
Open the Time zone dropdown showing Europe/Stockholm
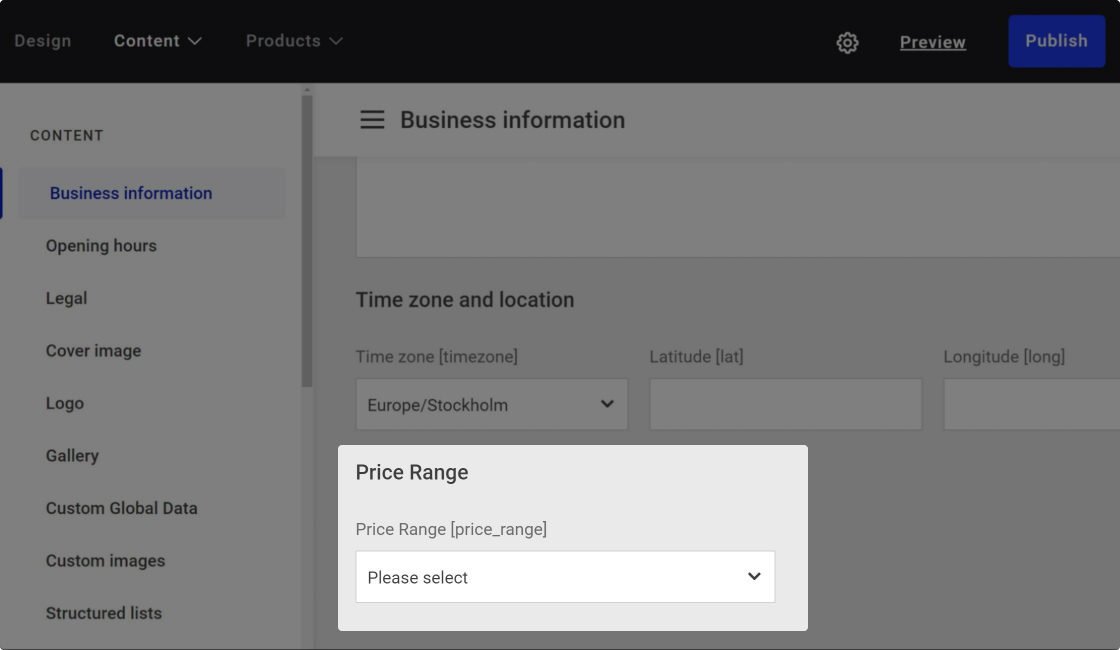click(x=491, y=404)
